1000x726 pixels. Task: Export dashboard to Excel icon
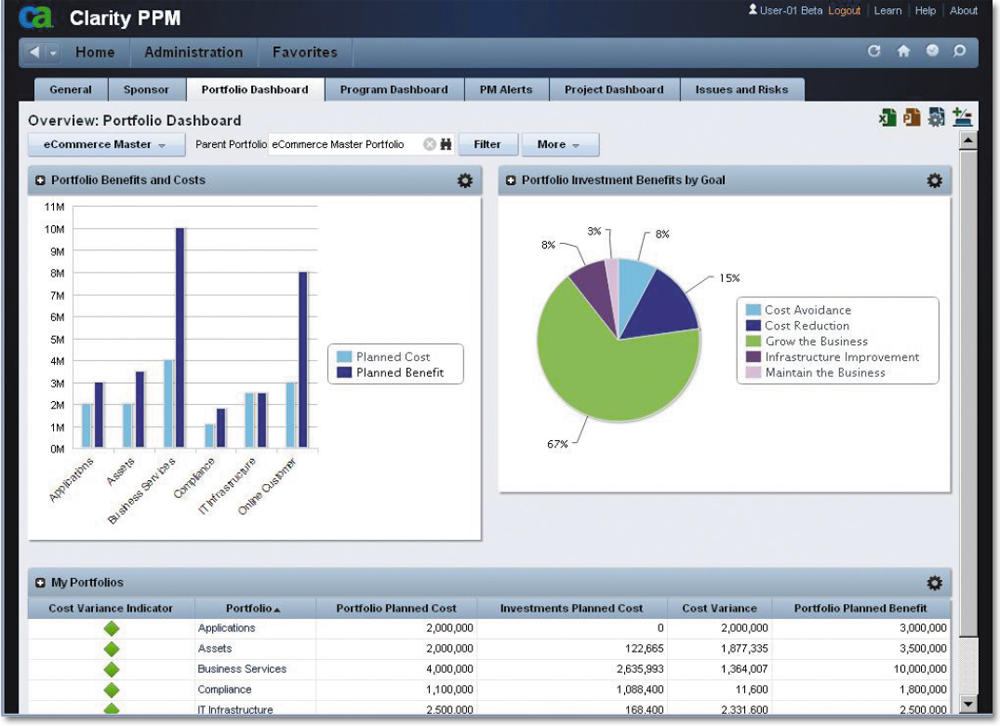click(887, 118)
